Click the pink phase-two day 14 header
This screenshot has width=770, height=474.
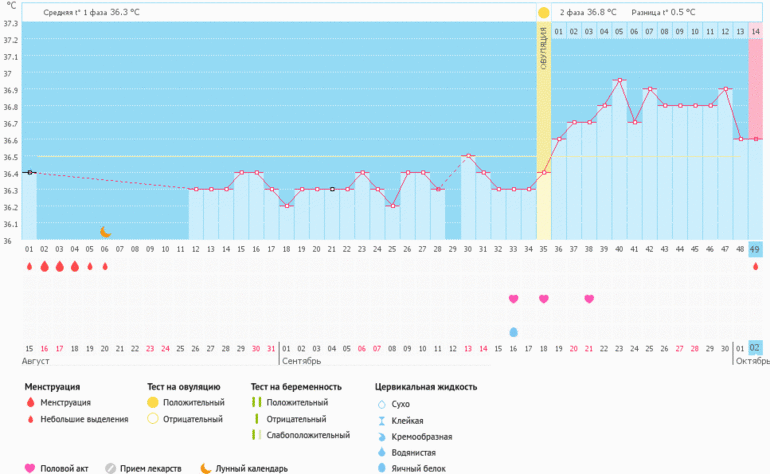[x=755, y=32]
